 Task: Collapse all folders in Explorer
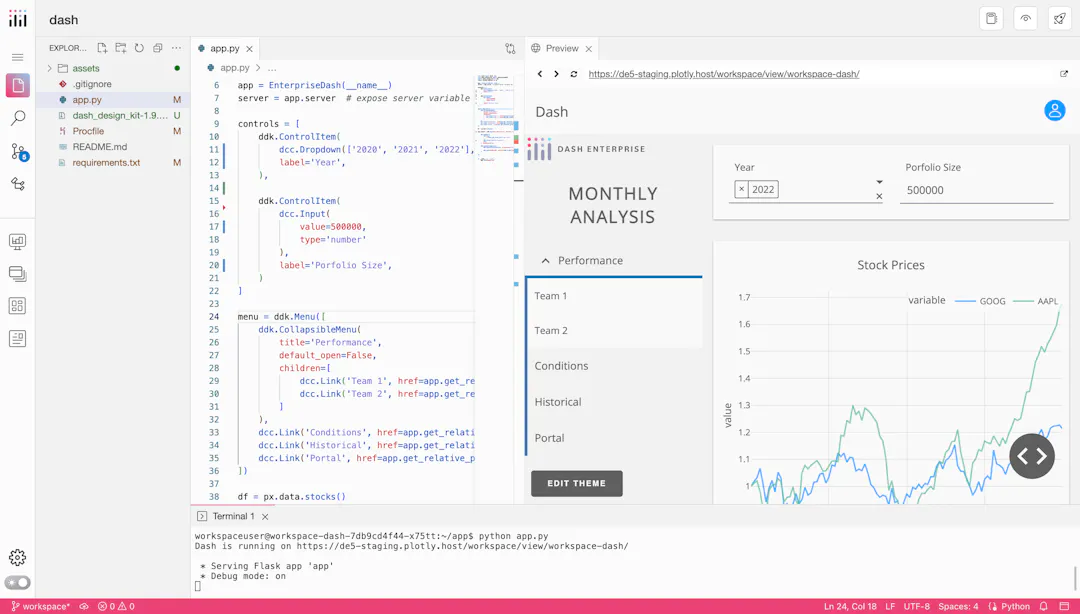(x=158, y=48)
